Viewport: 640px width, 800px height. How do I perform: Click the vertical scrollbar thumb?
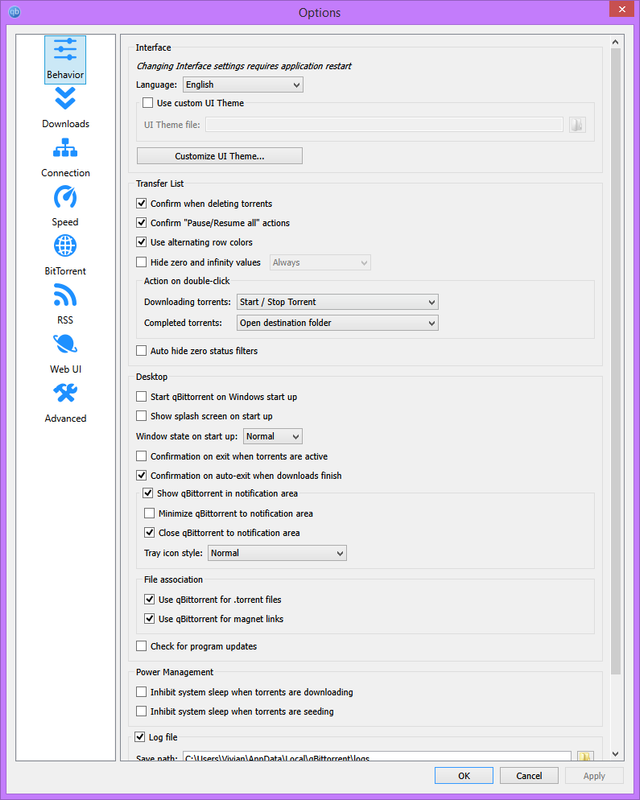point(615,361)
